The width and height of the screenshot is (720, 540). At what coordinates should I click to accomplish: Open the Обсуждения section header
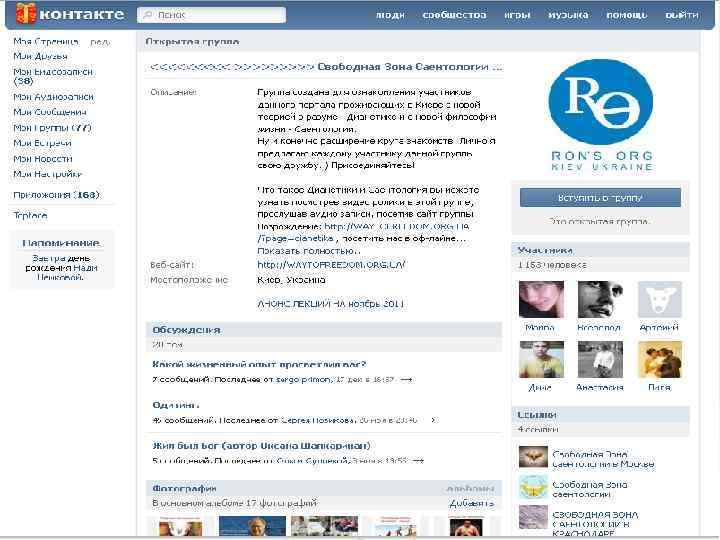point(186,330)
